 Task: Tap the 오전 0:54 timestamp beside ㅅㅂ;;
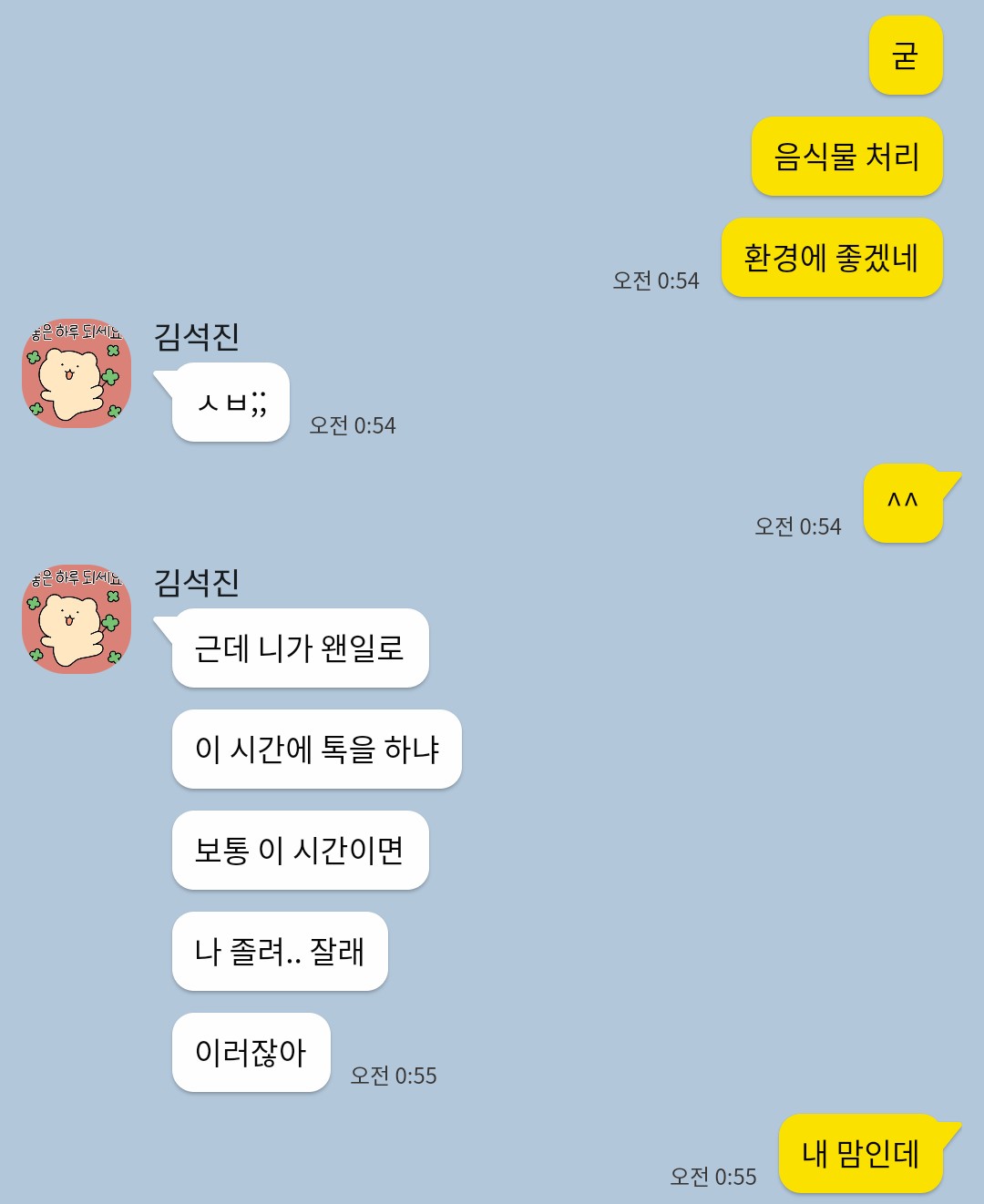tap(353, 425)
